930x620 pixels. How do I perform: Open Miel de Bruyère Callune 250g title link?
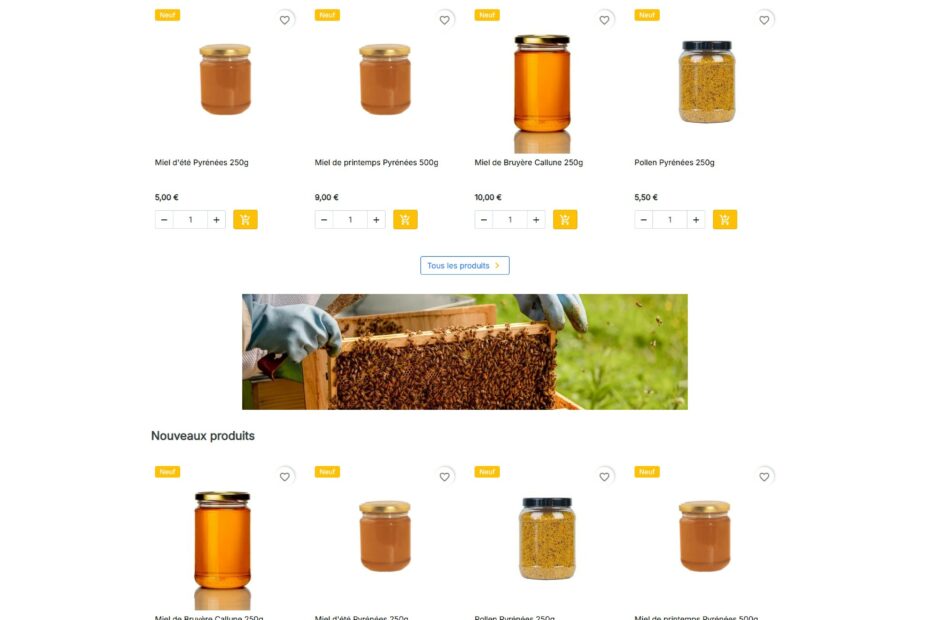[x=528, y=162]
